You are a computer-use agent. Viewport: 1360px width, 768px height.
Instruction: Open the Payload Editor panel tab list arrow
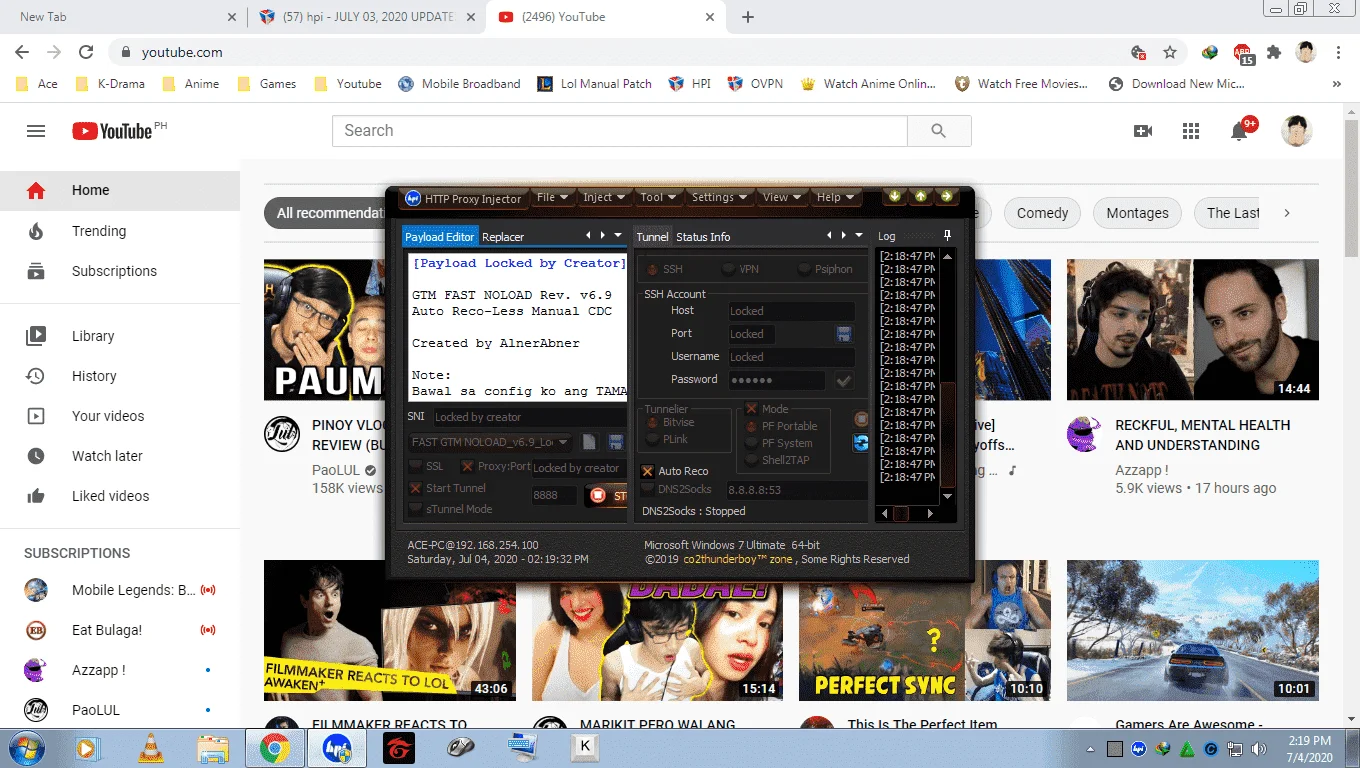[619, 236]
